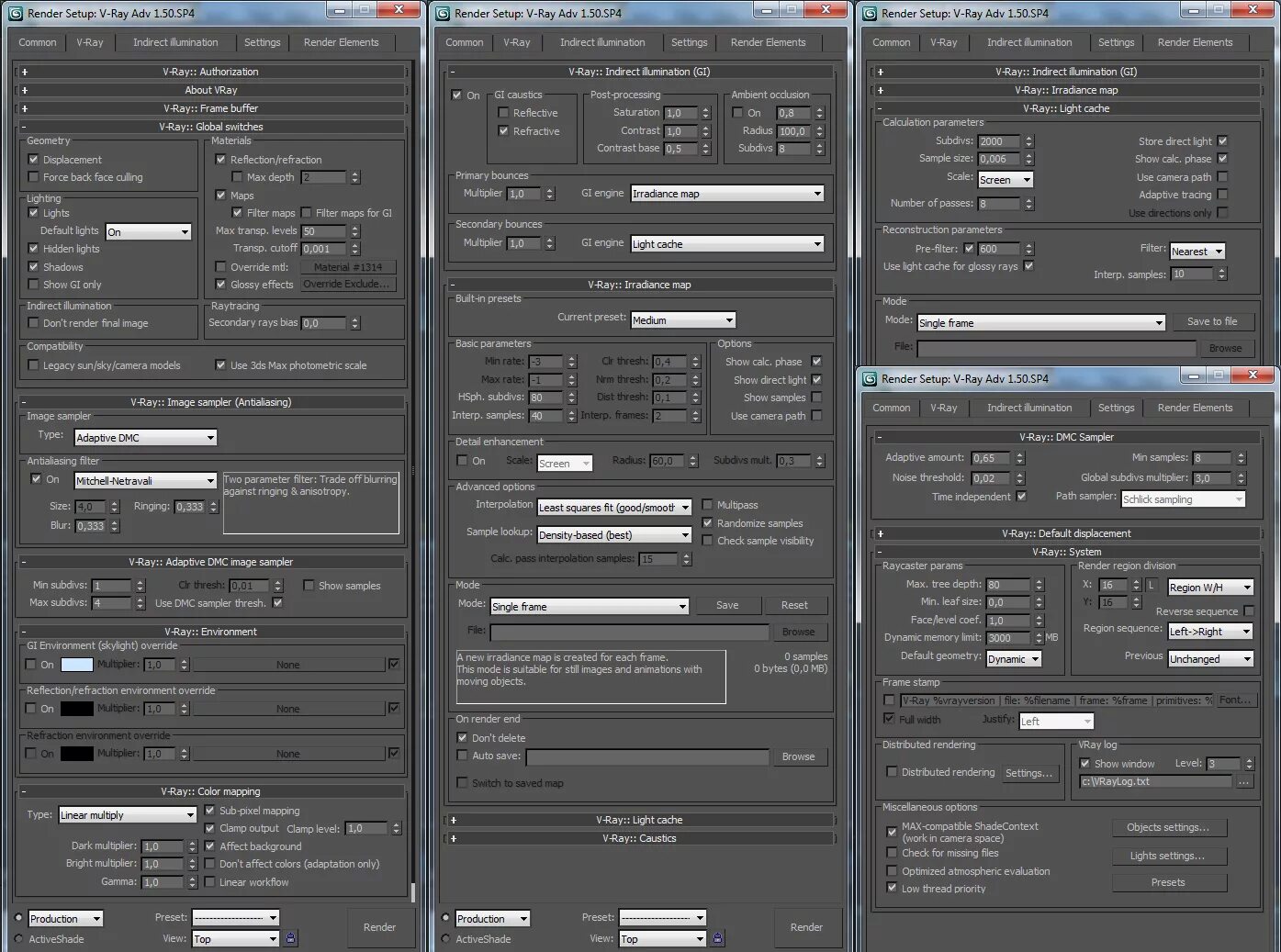Open the Default lights dropdown
This screenshot has width=1281, height=952.
pos(148,231)
